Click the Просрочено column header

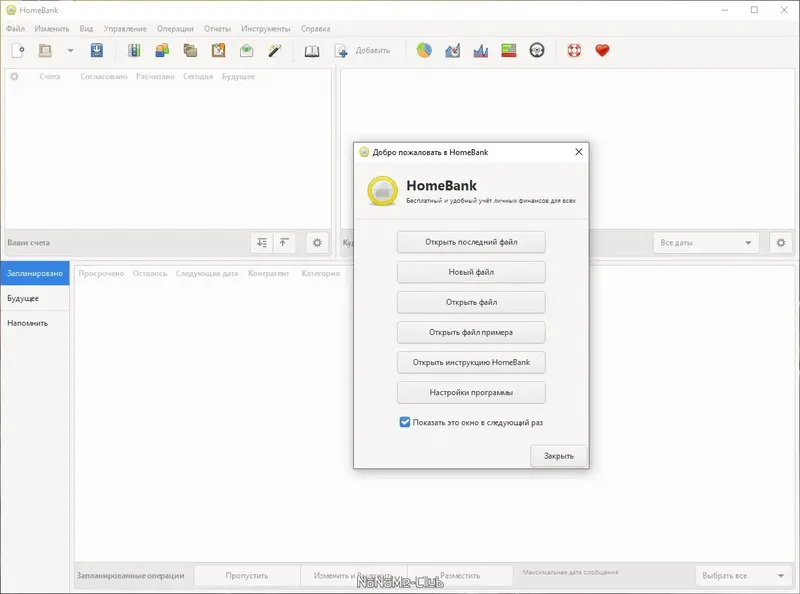[x=101, y=273]
